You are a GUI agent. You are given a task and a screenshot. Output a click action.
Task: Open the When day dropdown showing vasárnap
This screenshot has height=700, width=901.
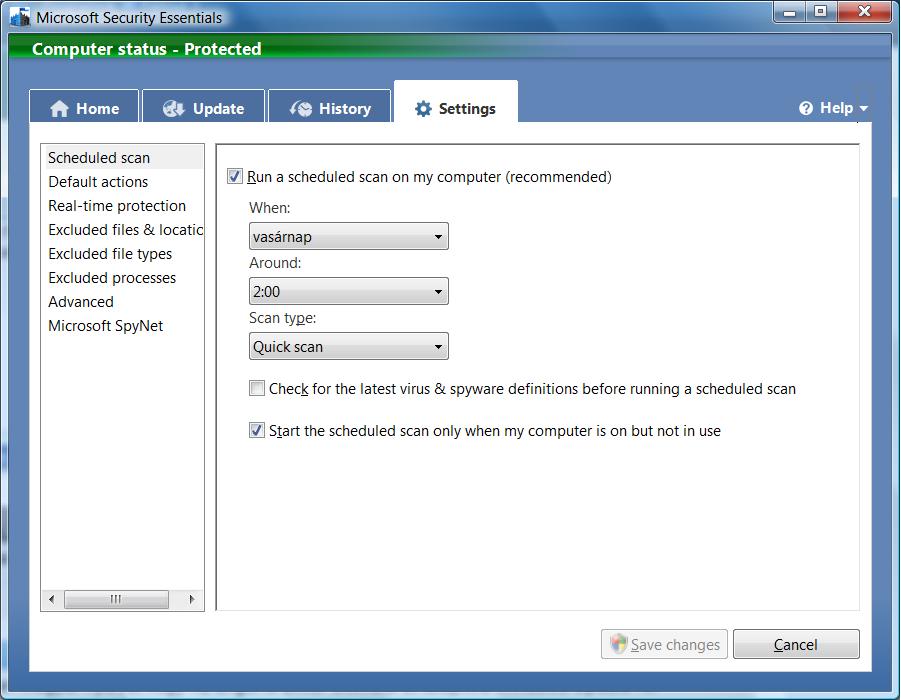point(348,237)
